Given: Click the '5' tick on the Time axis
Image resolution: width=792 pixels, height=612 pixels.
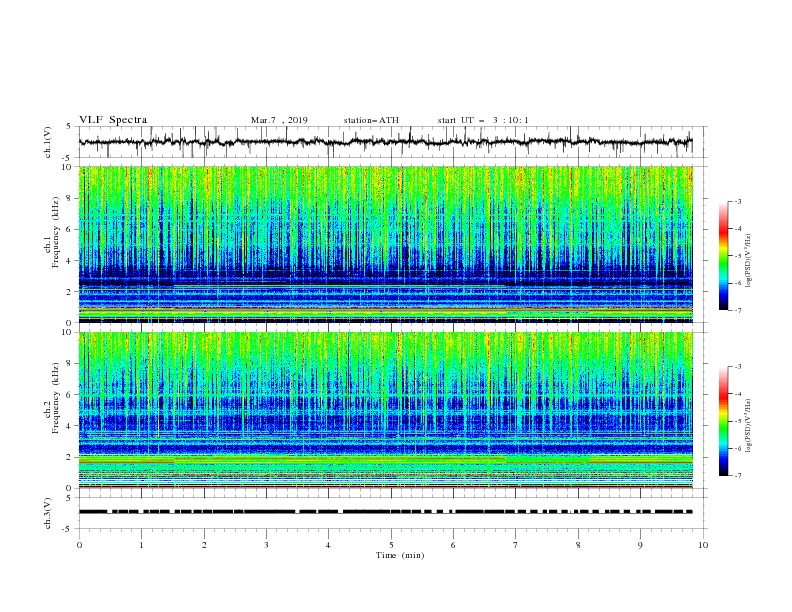Looking at the screenshot, I should tap(391, 545).
